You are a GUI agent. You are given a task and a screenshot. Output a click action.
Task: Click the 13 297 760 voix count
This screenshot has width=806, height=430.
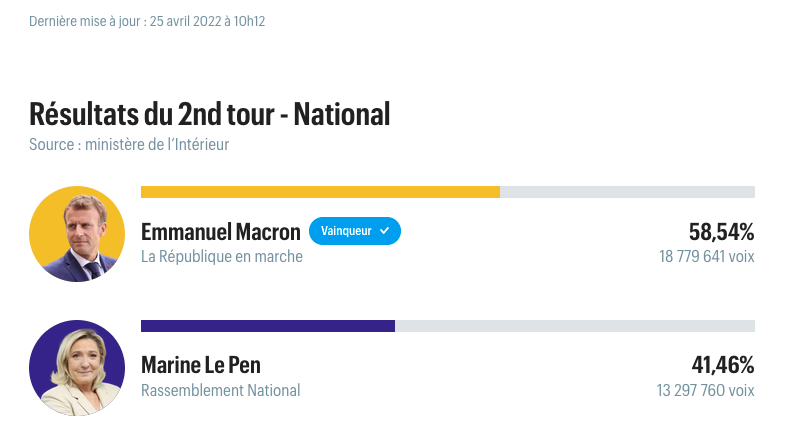706,390
